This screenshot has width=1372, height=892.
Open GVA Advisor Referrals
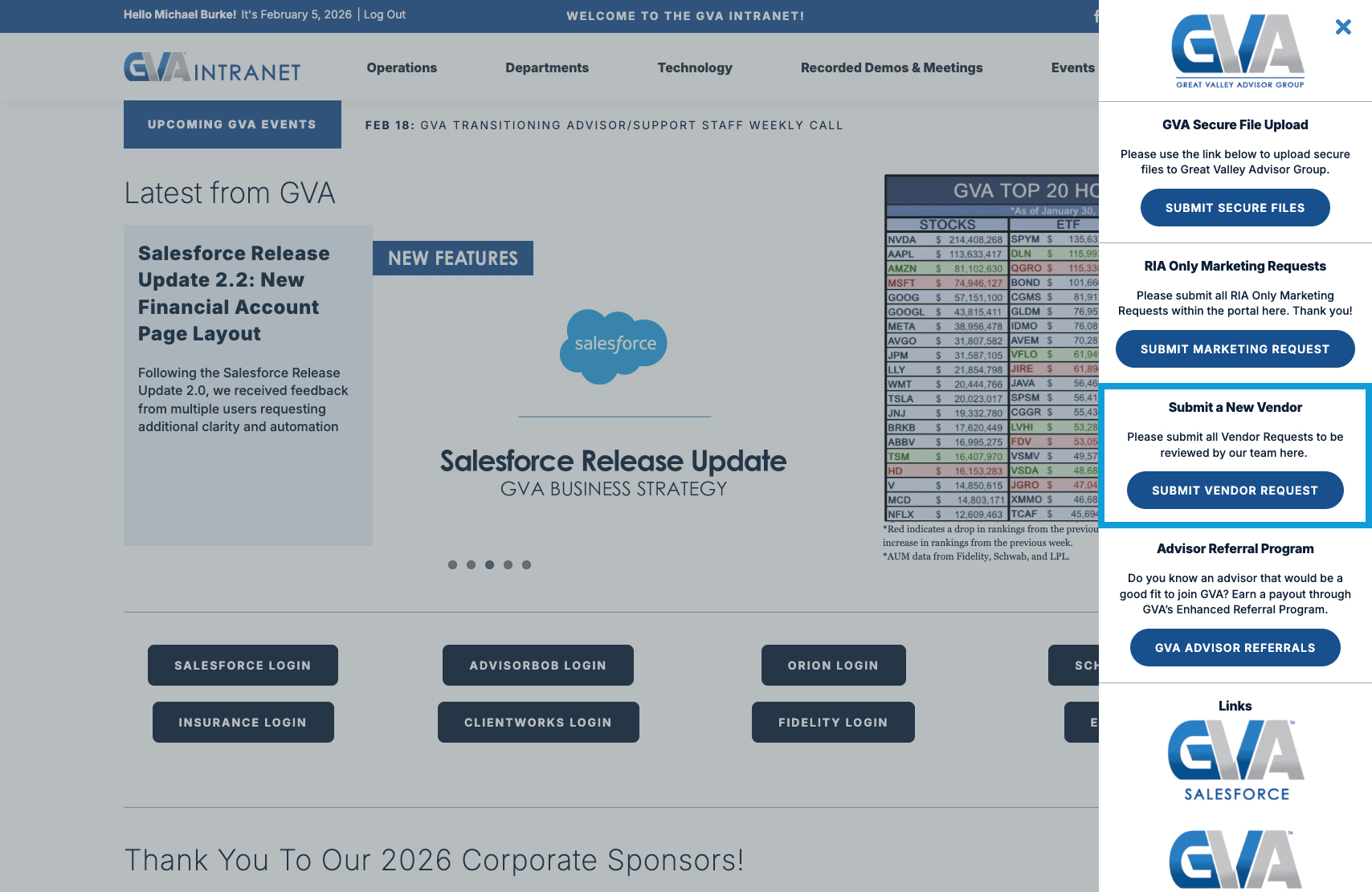pyautogui.click(x=1235, y=648)
